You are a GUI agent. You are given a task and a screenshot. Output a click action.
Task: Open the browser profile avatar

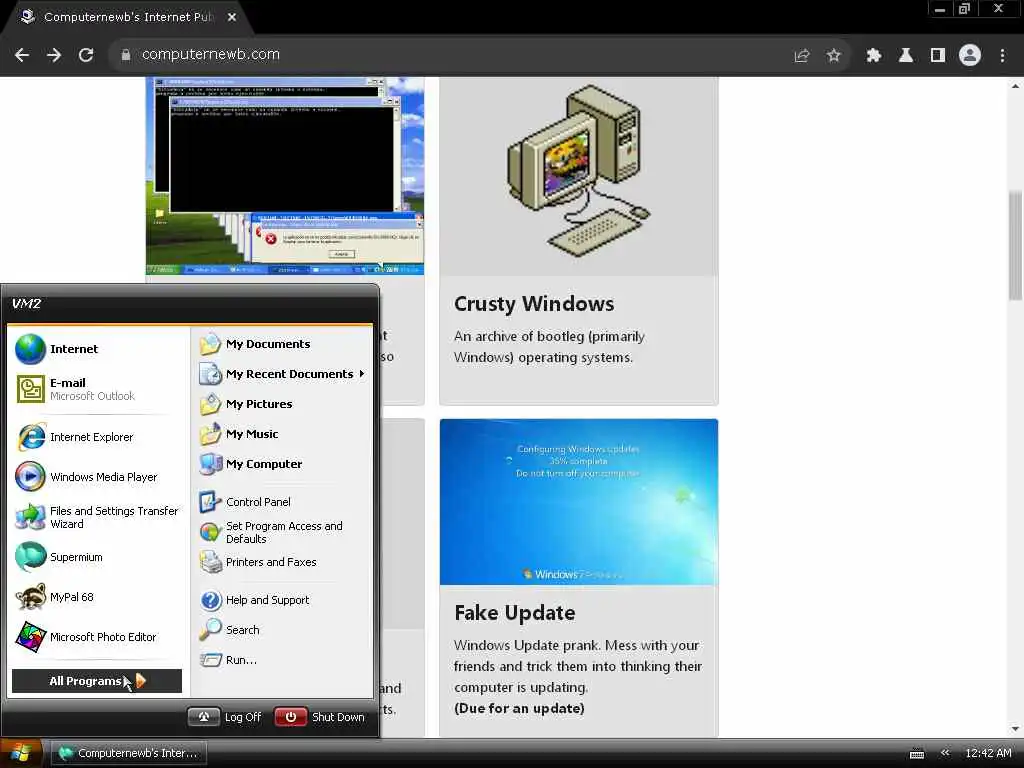click(970, 56)
